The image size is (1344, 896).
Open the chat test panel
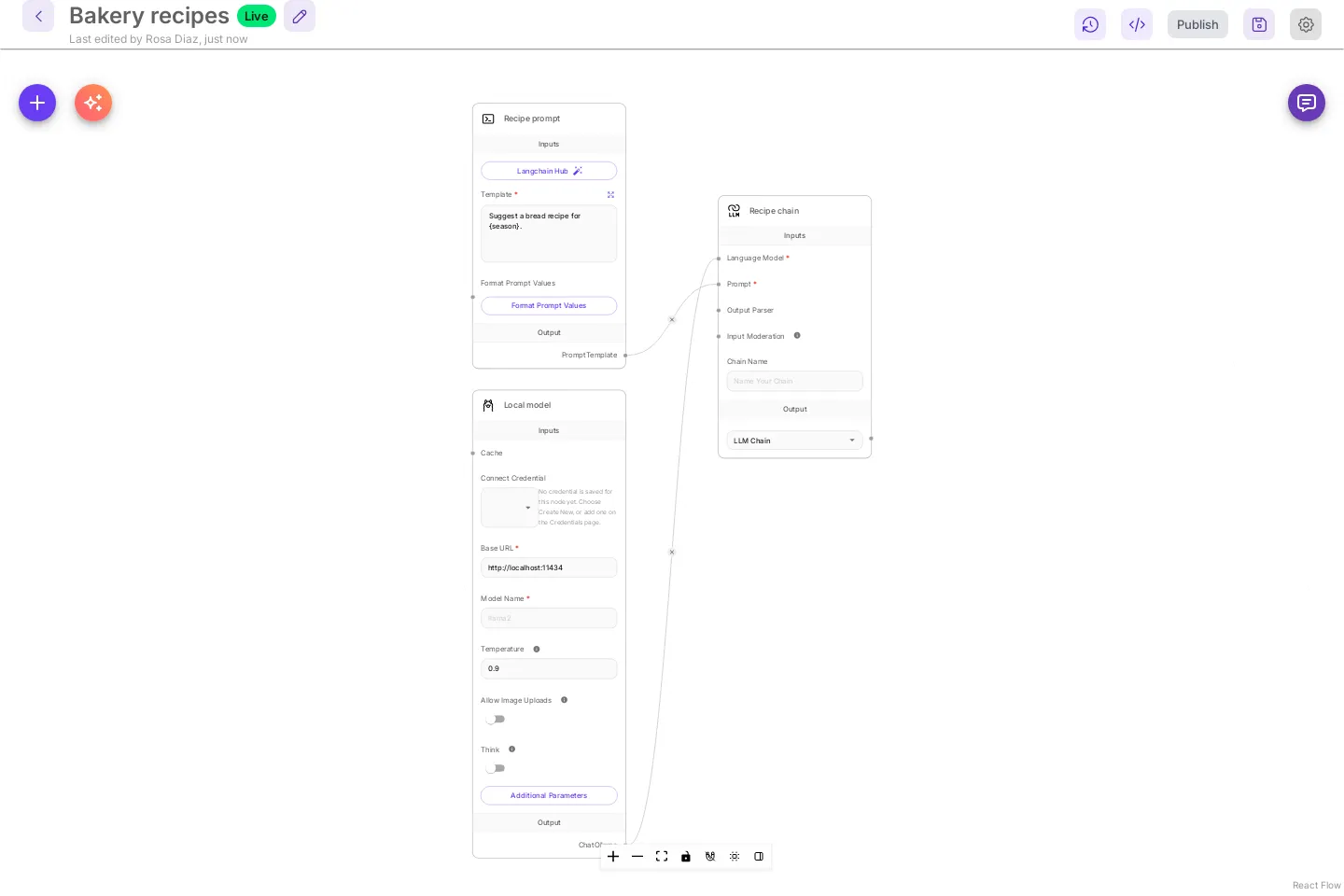click(x=1307, y=103)
